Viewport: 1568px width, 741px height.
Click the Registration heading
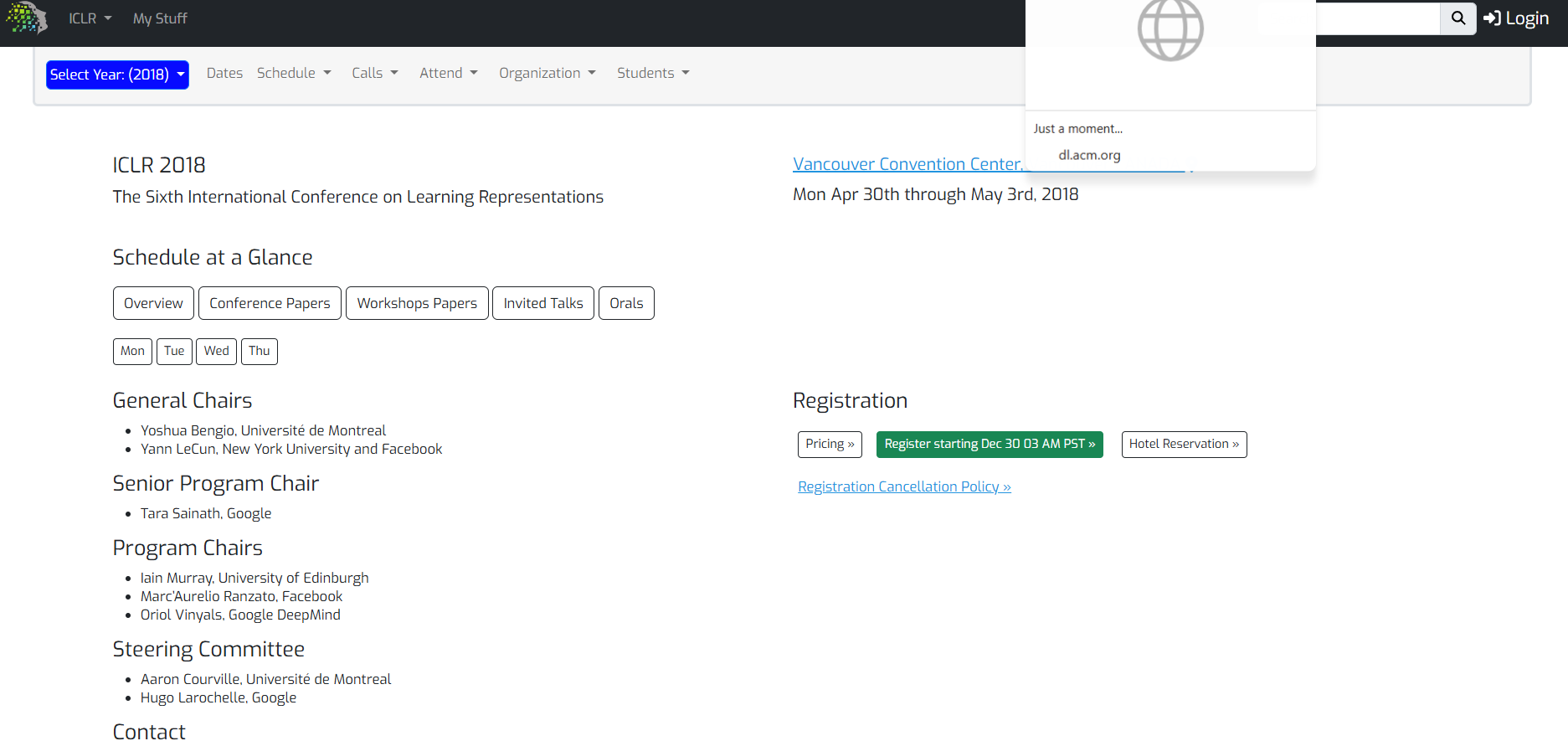click(850, 400)
